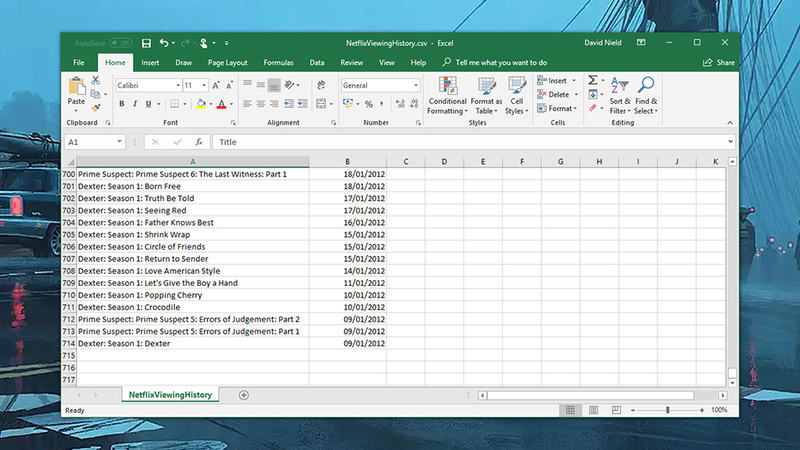Select the NetflixViewingHistory sheet tab
The height and width of the screenshot is (450, 800).
point(170,395)
